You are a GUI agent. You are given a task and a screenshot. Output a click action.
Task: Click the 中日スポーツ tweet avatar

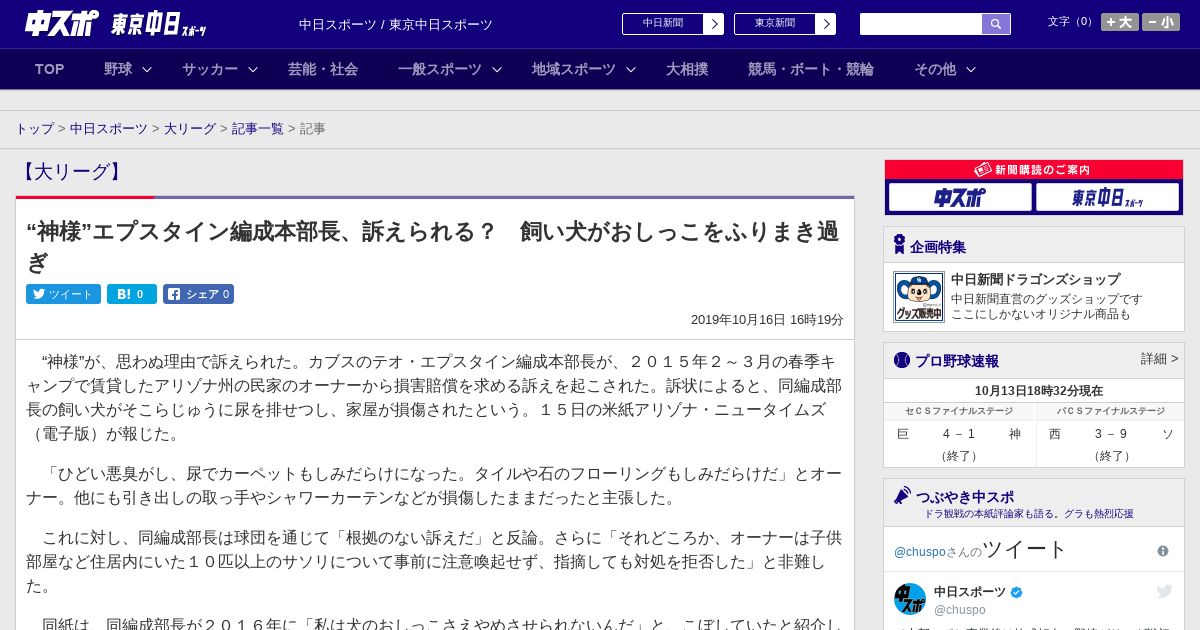[x=910, y=599]
